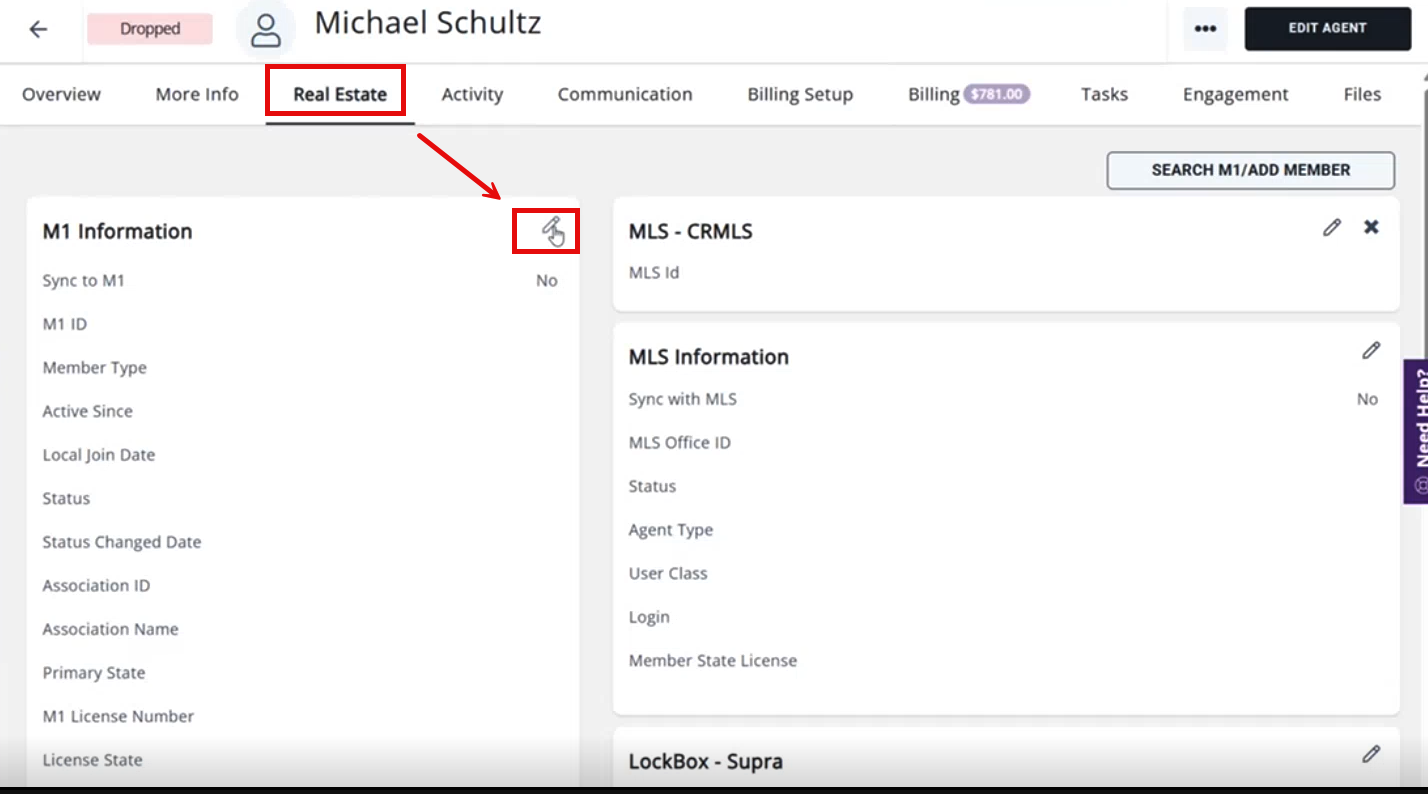Viewport: 1428px width, 794px height.
Task: Click the Association ID label
Action: pos(96,585)
